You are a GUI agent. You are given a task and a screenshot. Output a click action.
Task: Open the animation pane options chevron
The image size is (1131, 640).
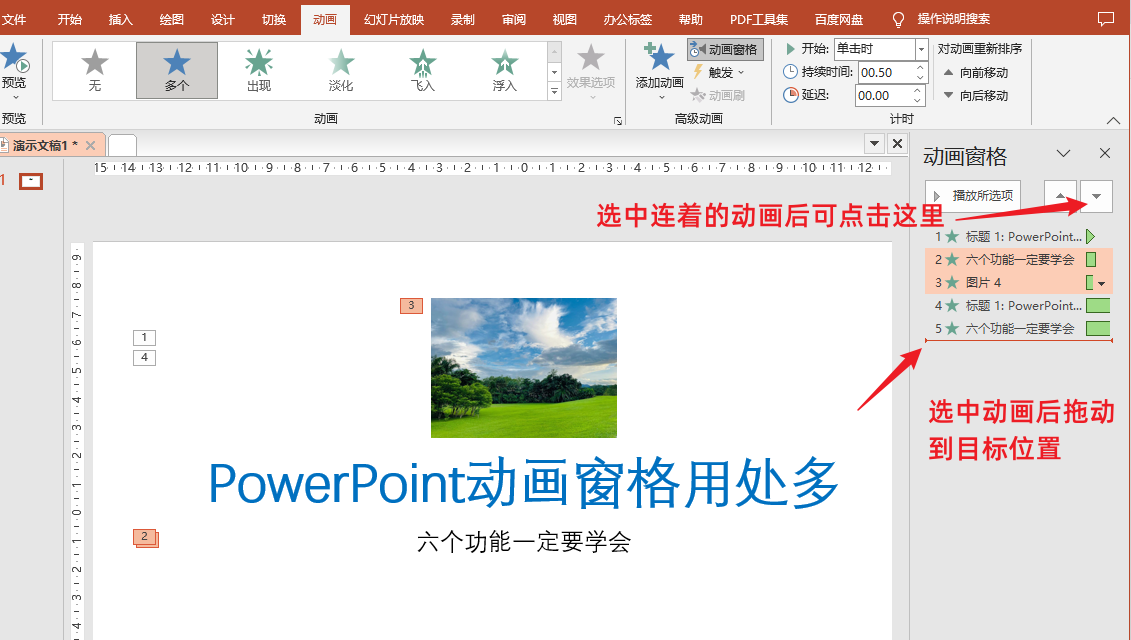tap(1063, 153)
